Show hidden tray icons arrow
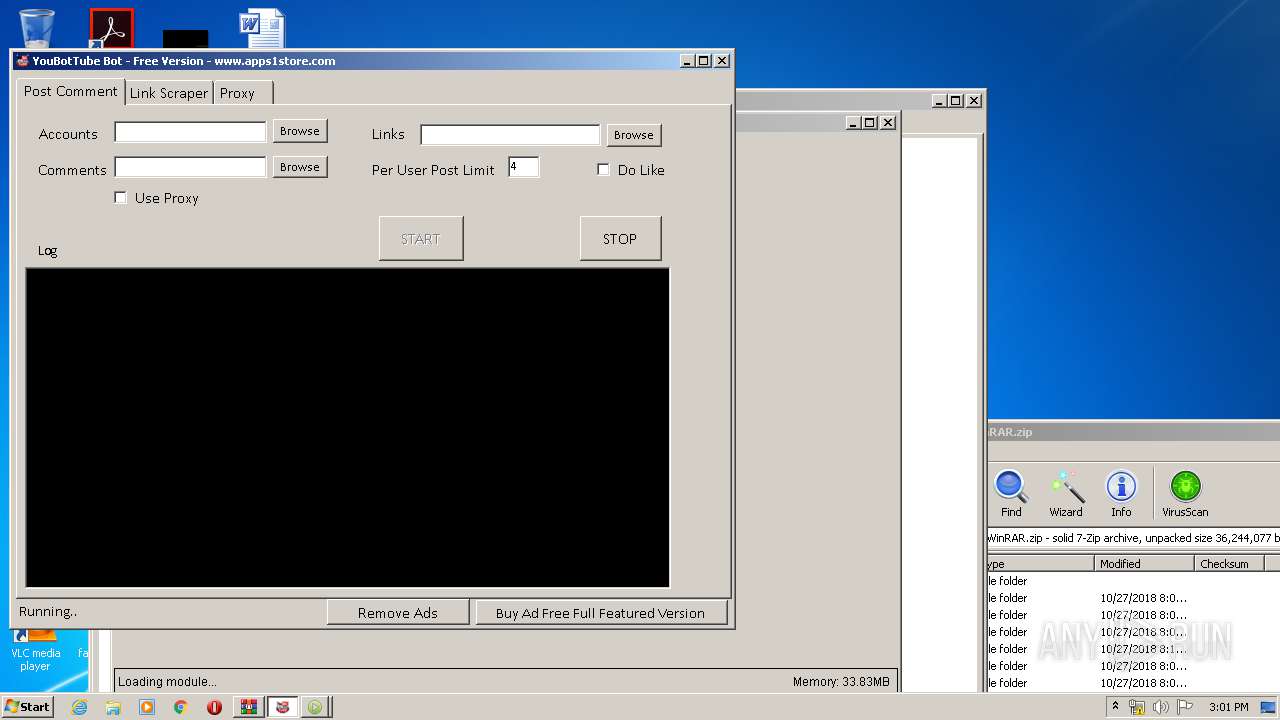The width and height of the screenshot is (1280, 720). point(1115,707)
